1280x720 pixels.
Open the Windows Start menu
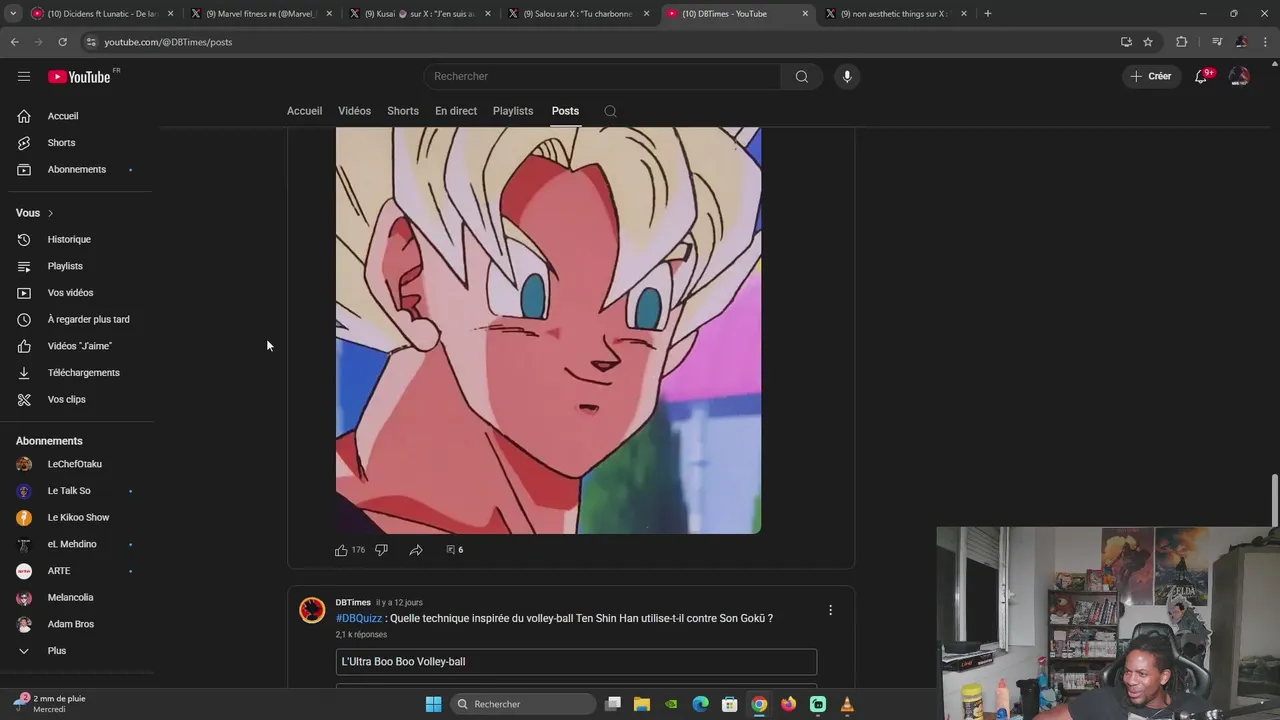[x=433, y=704]
